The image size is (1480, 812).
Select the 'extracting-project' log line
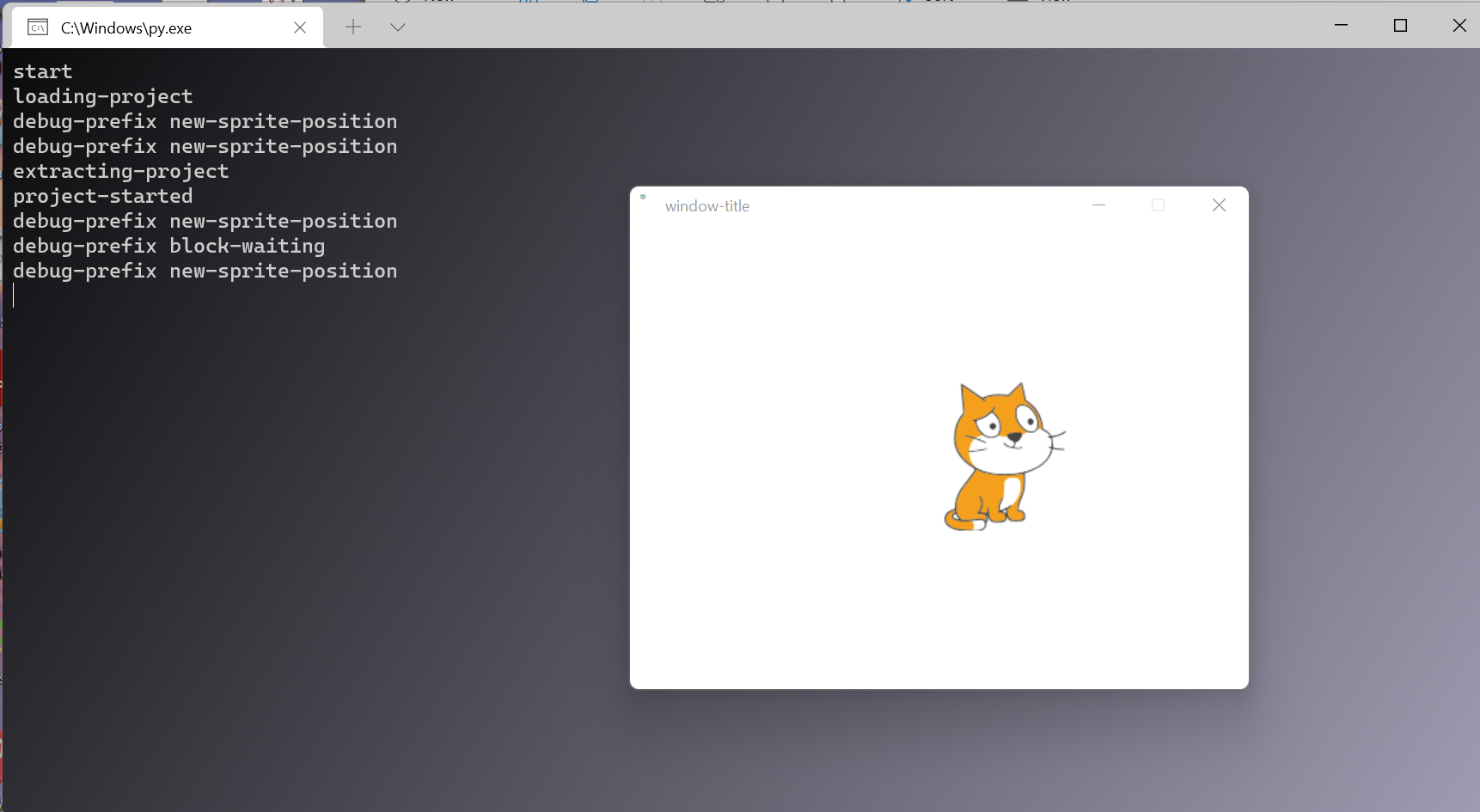[120, 171]
